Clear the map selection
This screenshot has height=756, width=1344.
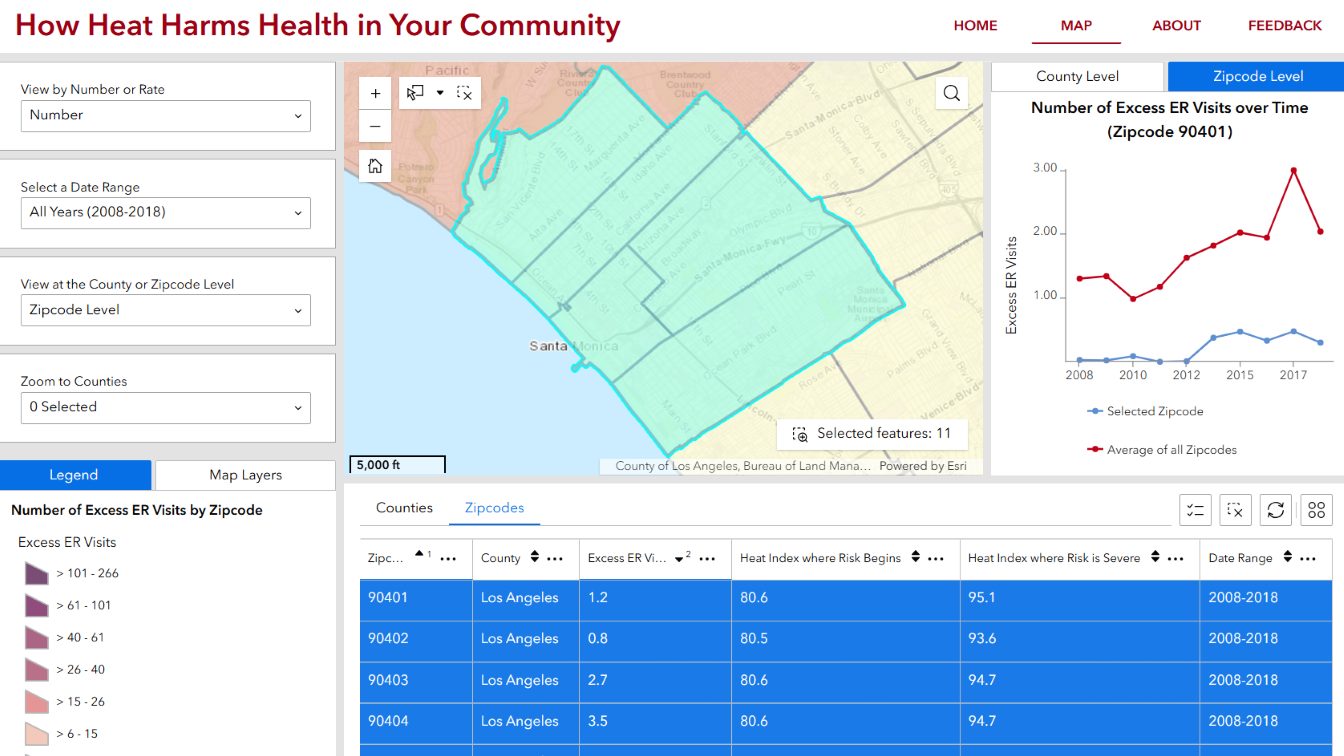[x=464, y=93]
